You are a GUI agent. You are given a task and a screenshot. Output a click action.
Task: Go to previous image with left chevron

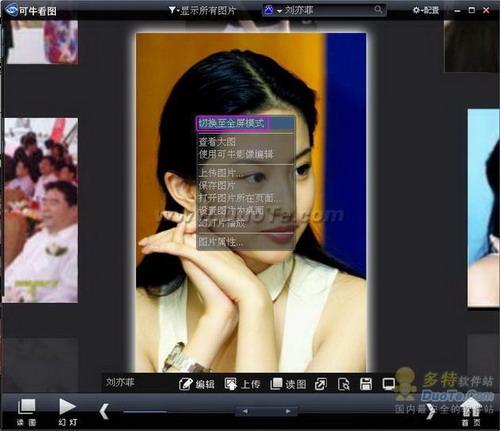tap(104, 411)
